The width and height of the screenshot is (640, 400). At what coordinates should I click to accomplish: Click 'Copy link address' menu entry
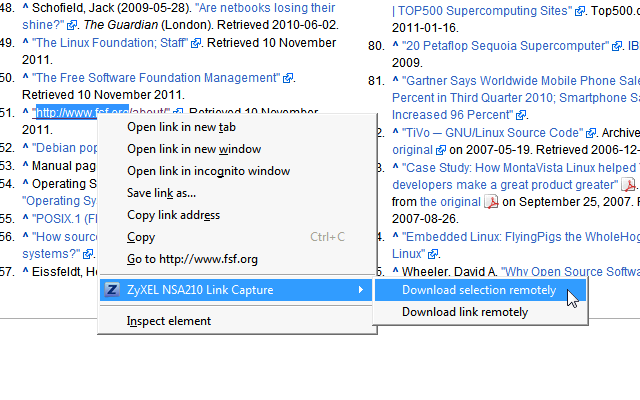click(x=173, y=215)
